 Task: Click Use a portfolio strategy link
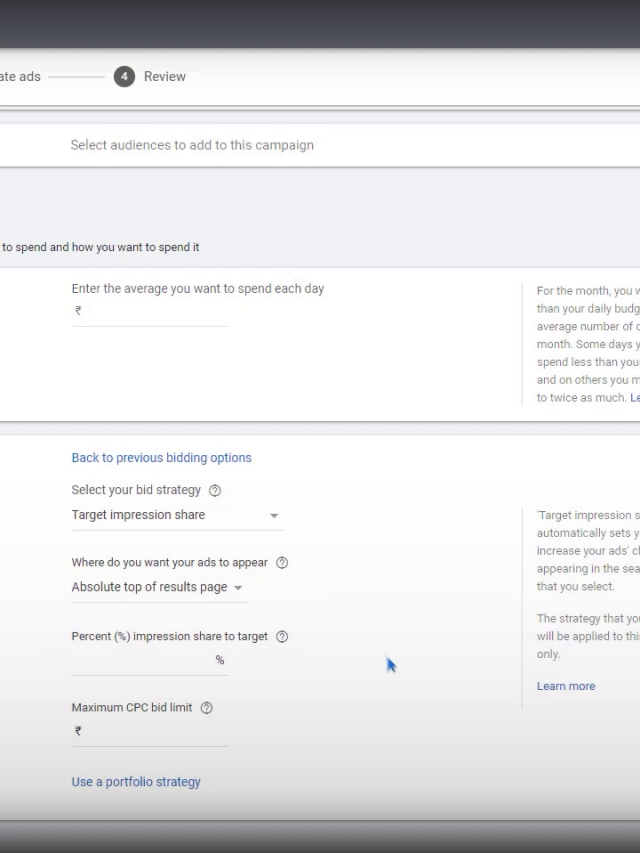click(x=136, y=782)
